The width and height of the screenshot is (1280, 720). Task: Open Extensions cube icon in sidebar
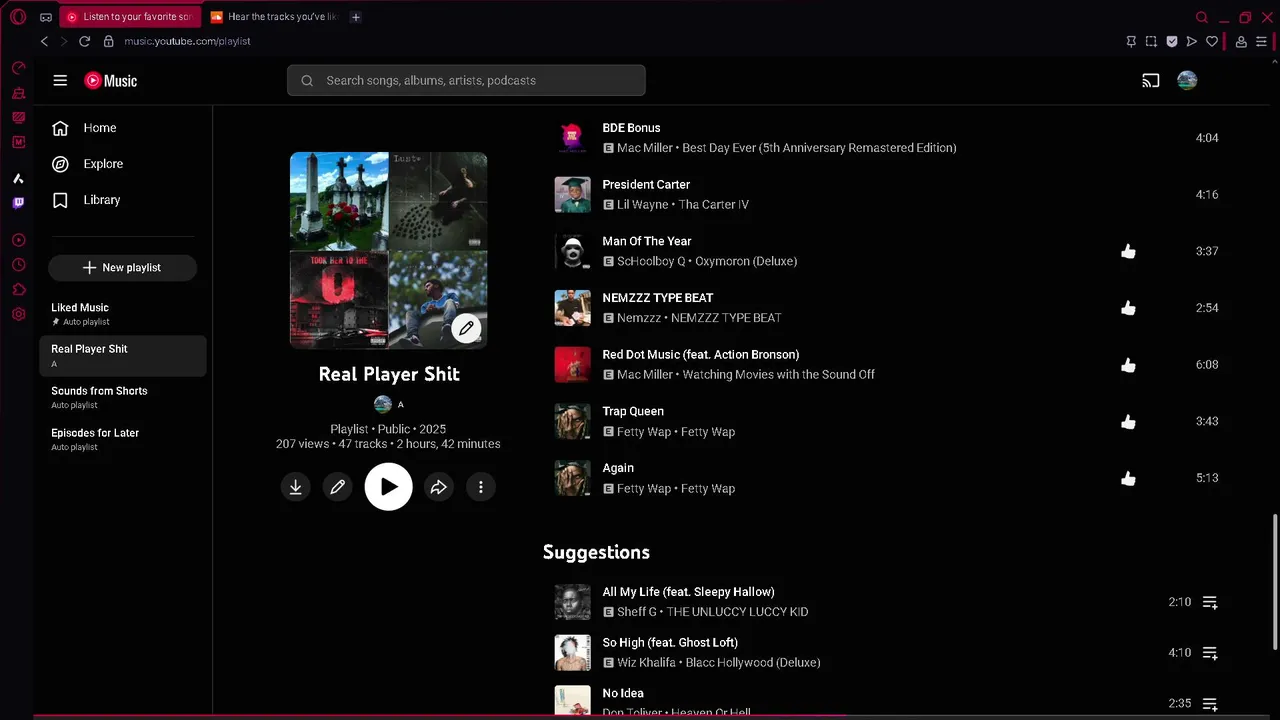pos(18,290)
